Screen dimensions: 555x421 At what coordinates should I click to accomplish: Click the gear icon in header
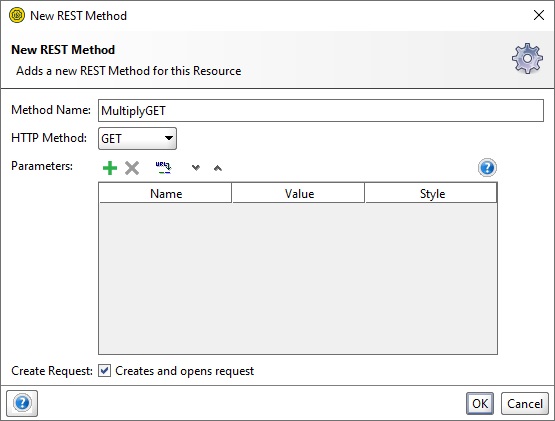point(527,58)
